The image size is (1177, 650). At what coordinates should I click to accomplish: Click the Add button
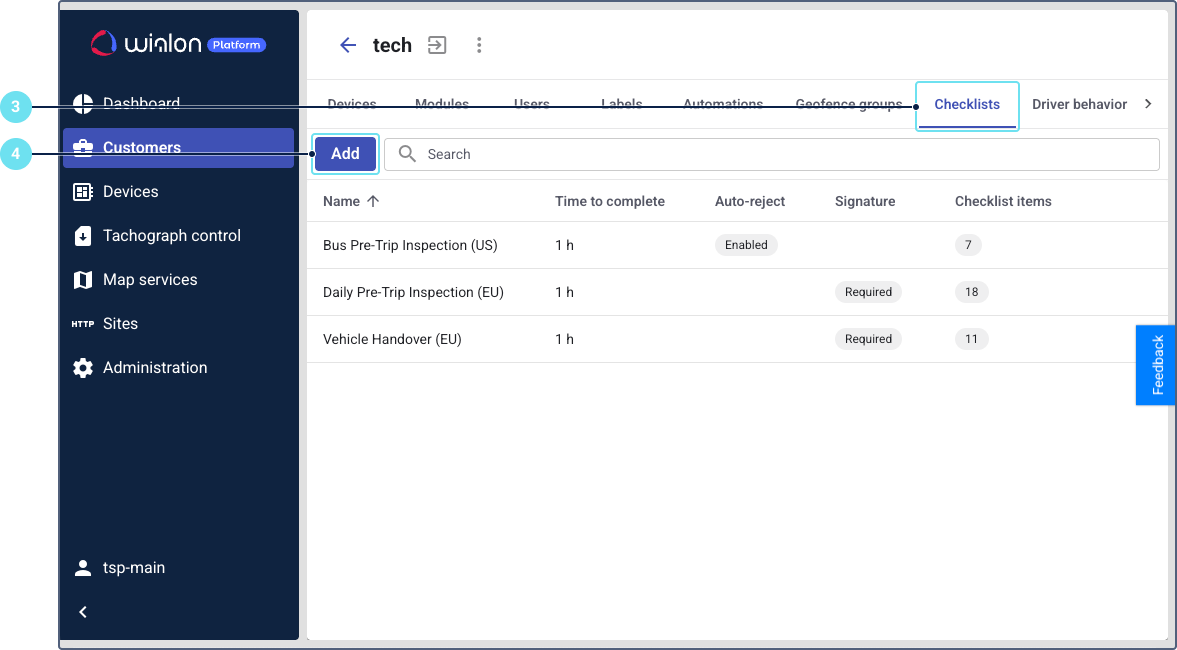[345, 154]
